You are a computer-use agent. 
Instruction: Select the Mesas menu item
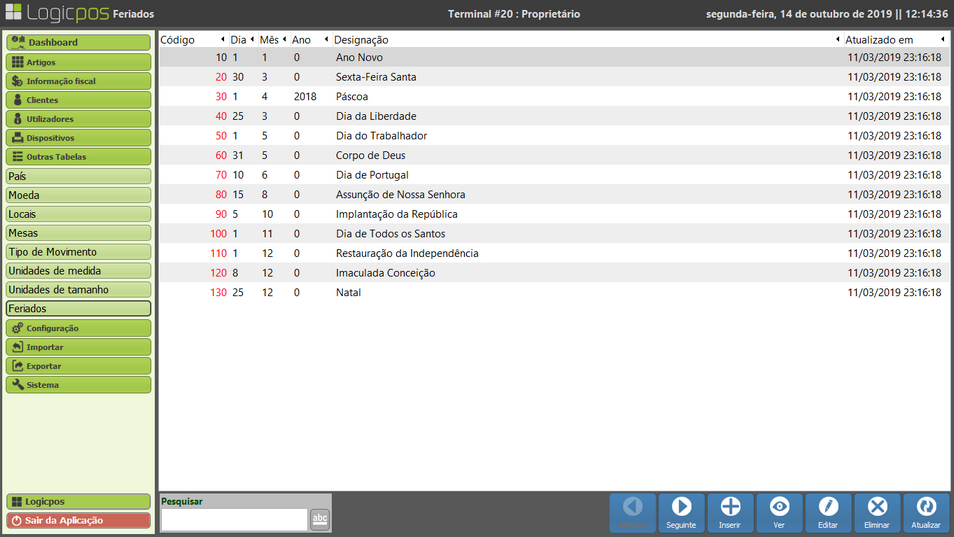(78, 233)
